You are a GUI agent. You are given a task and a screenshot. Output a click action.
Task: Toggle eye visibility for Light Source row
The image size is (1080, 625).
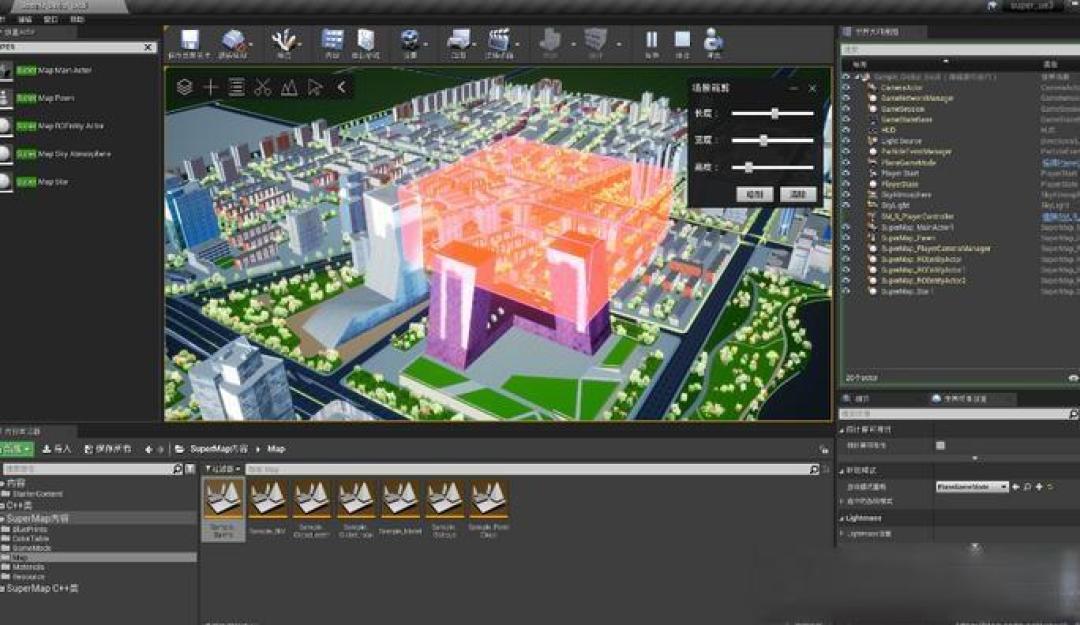point(846,141)
